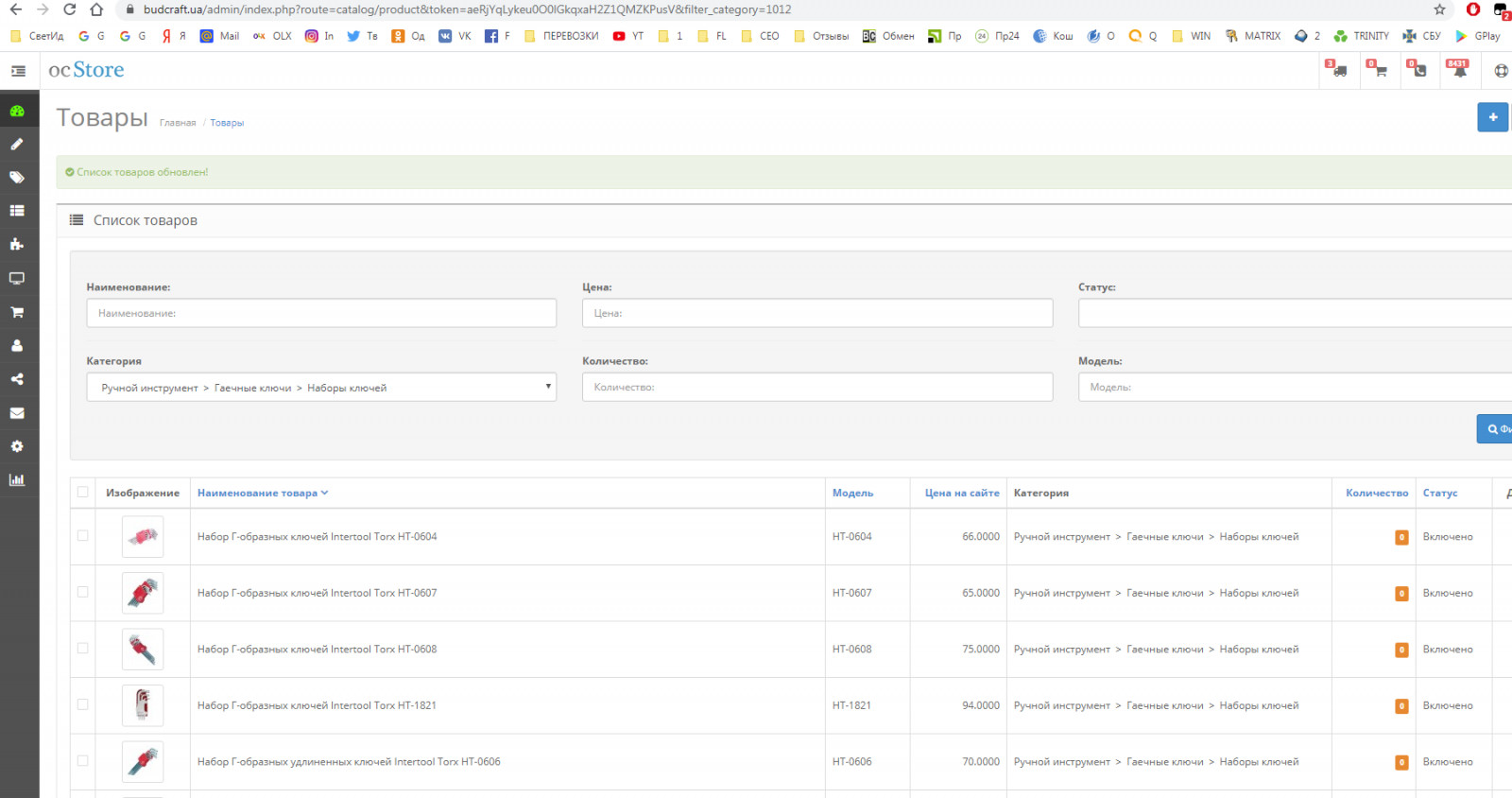Check the box for product HT-0607
This screenshot has width=1512, height=798.
[83, 592]
